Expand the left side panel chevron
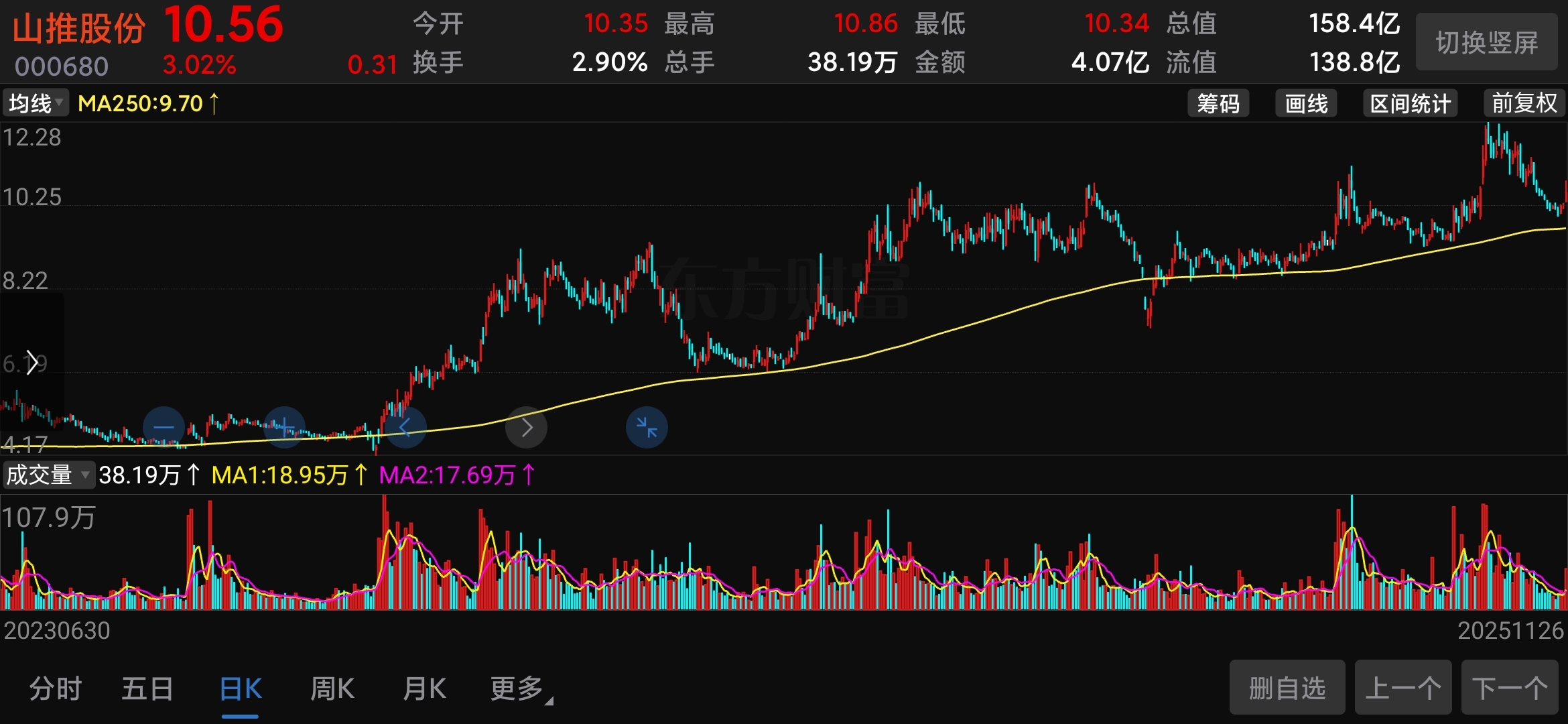Image resolution: width=1568 pixels, height=724 pixels. coord(31,362)
